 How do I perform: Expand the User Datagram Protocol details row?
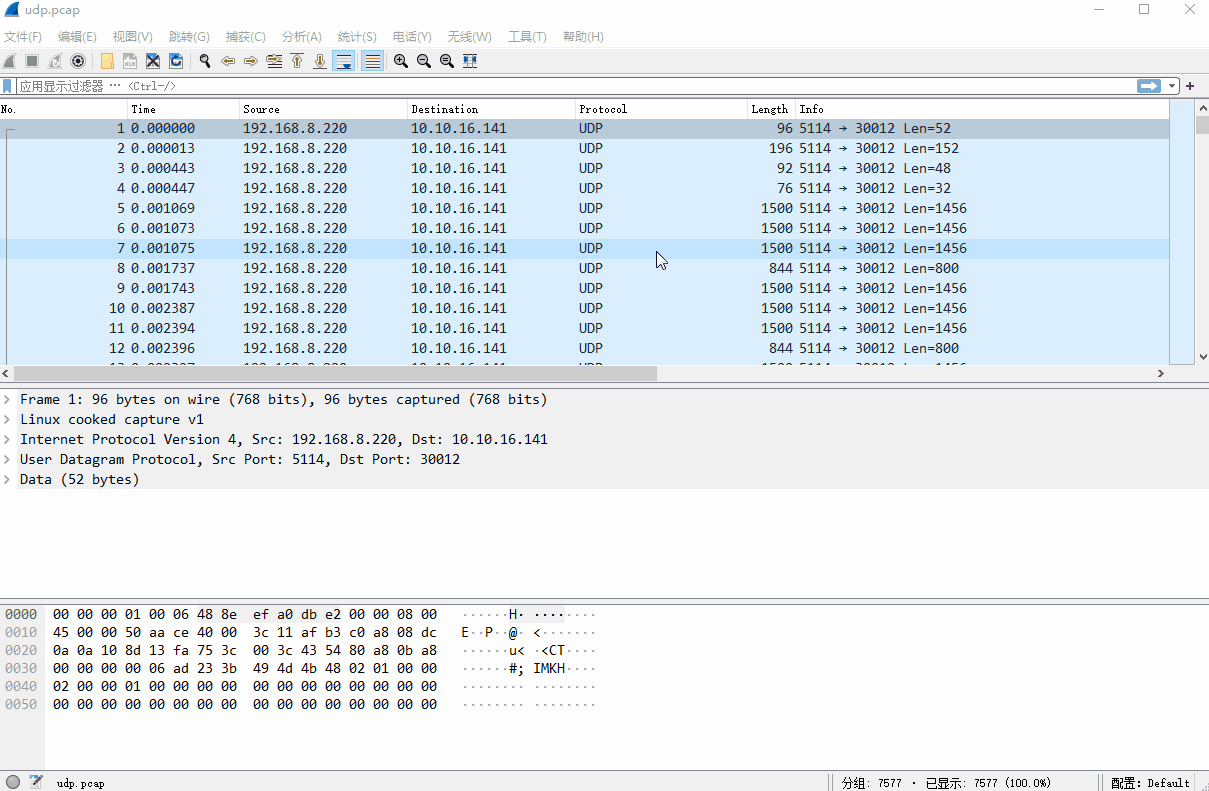(x=8, y=459)
